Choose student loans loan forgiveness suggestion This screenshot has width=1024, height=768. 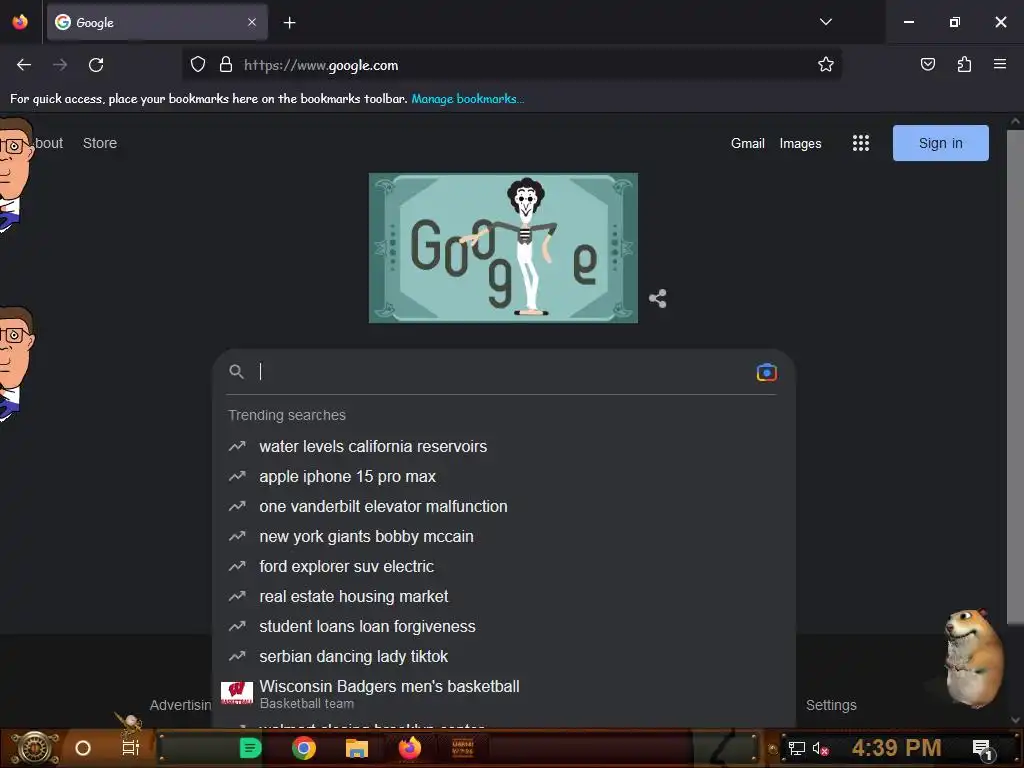point(503,627)
